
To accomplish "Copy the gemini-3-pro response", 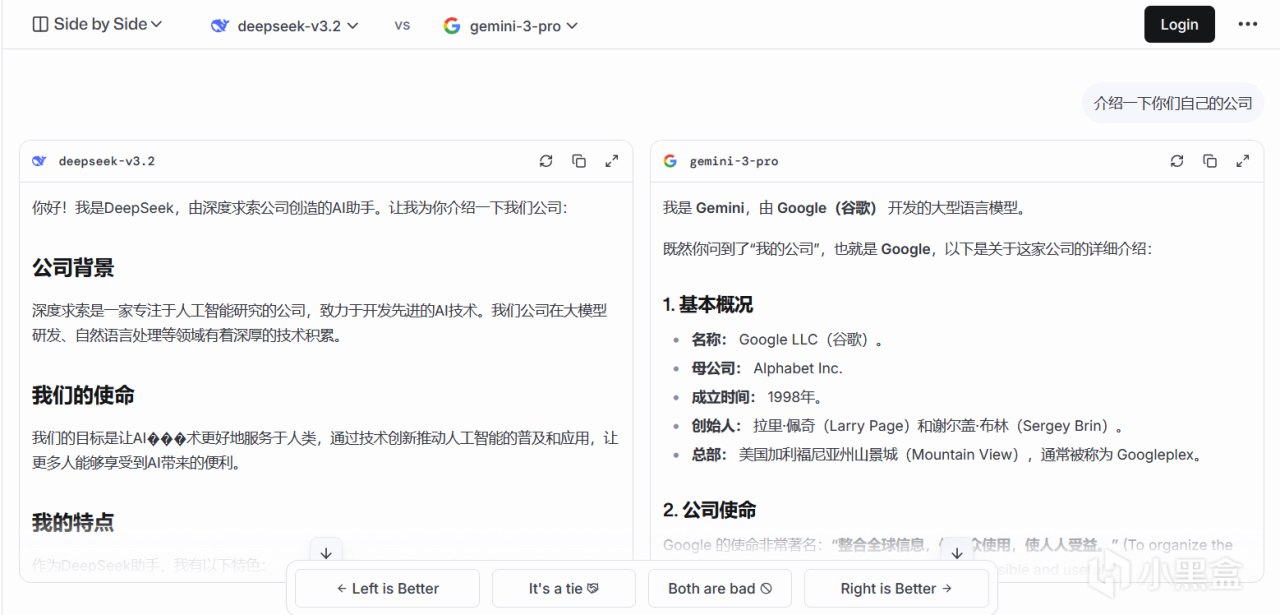I will (1210, 161).
